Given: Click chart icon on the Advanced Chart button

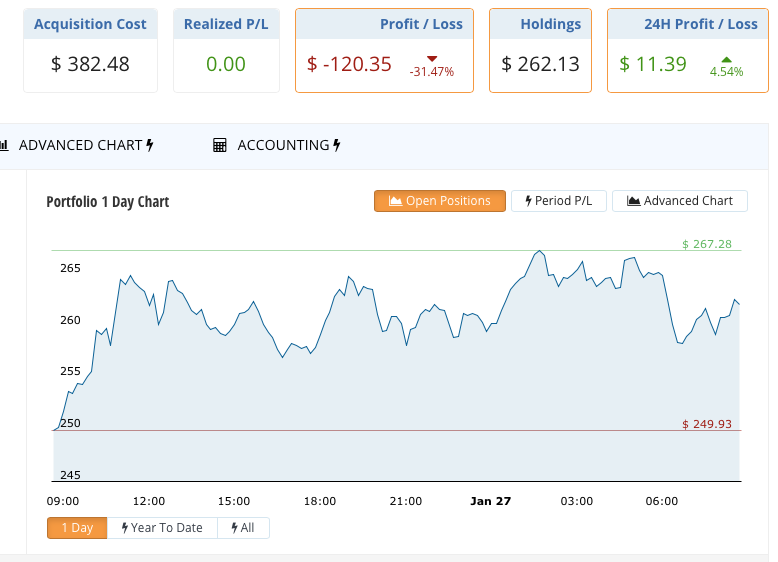Looking at the screenshot, I should (x=633, y=201).
